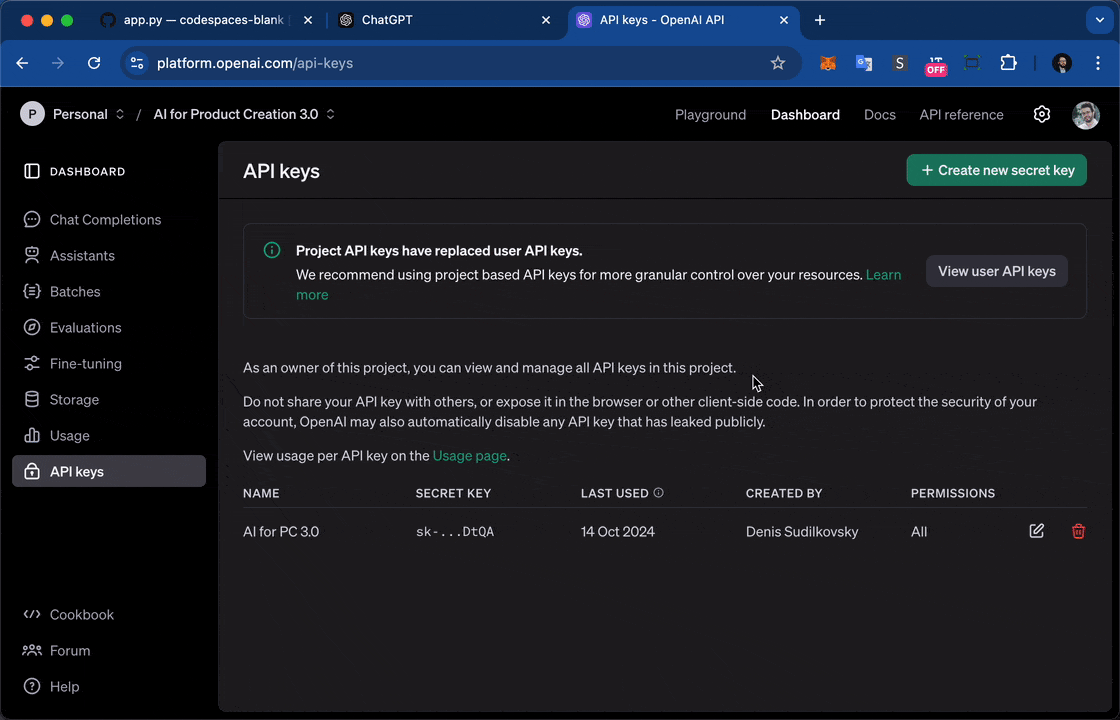This screenshot has height=720, width=1120.
Task: Open the user profile avatar on the OpenAI page
Action: pyautogui.click(x=1086, y=115)
